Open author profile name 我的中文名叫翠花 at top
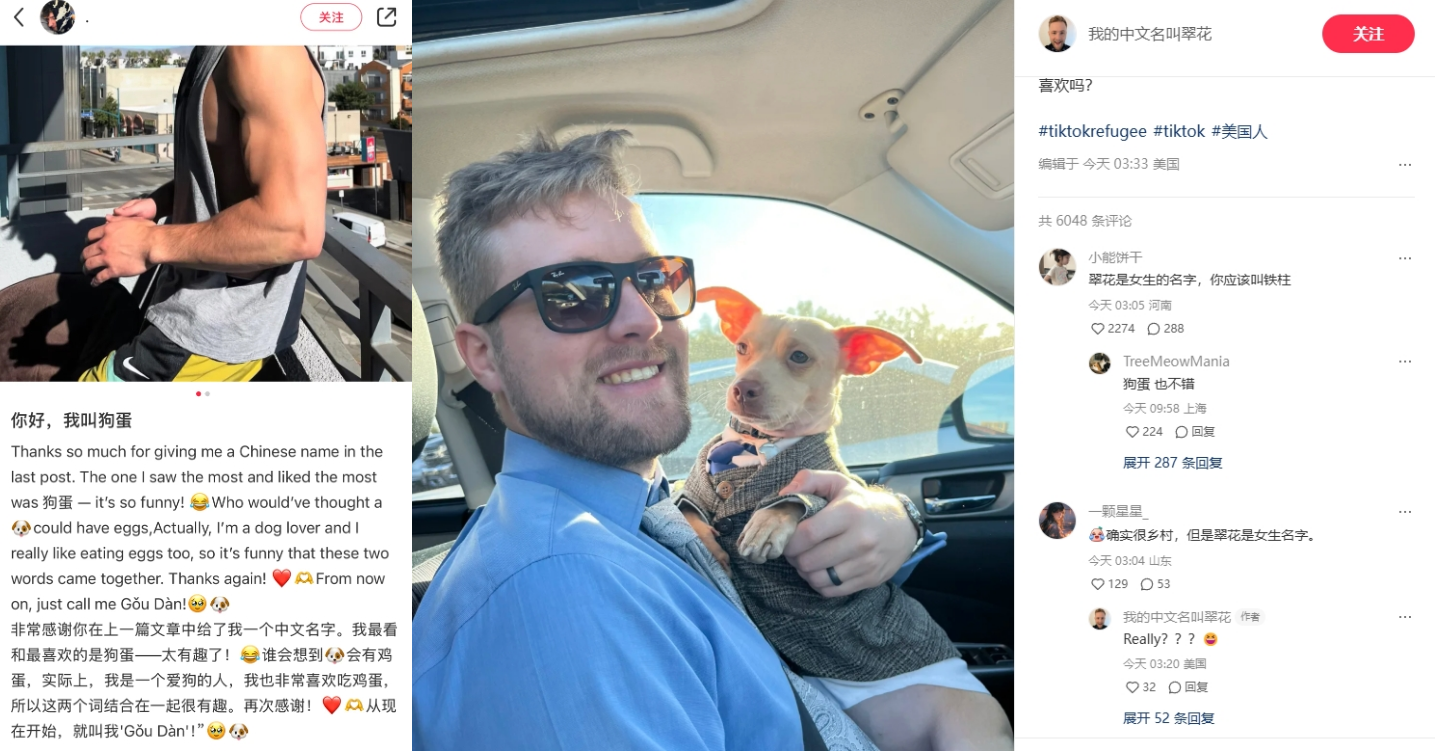Image resolution: width=1435 pixels, height=751 pixels. [1150, 34]
